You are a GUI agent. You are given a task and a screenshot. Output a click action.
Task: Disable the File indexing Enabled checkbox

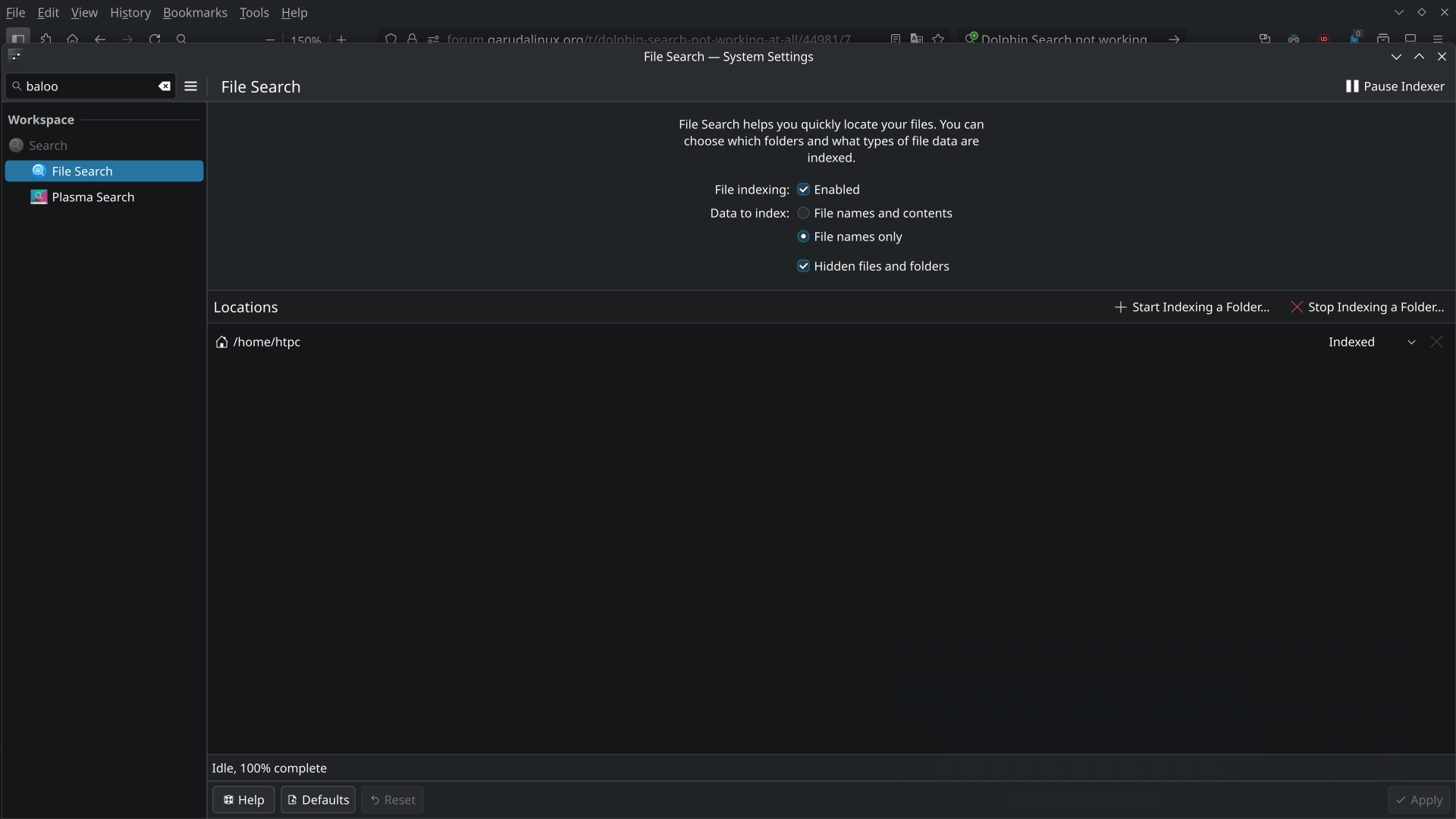coord(803,190)
